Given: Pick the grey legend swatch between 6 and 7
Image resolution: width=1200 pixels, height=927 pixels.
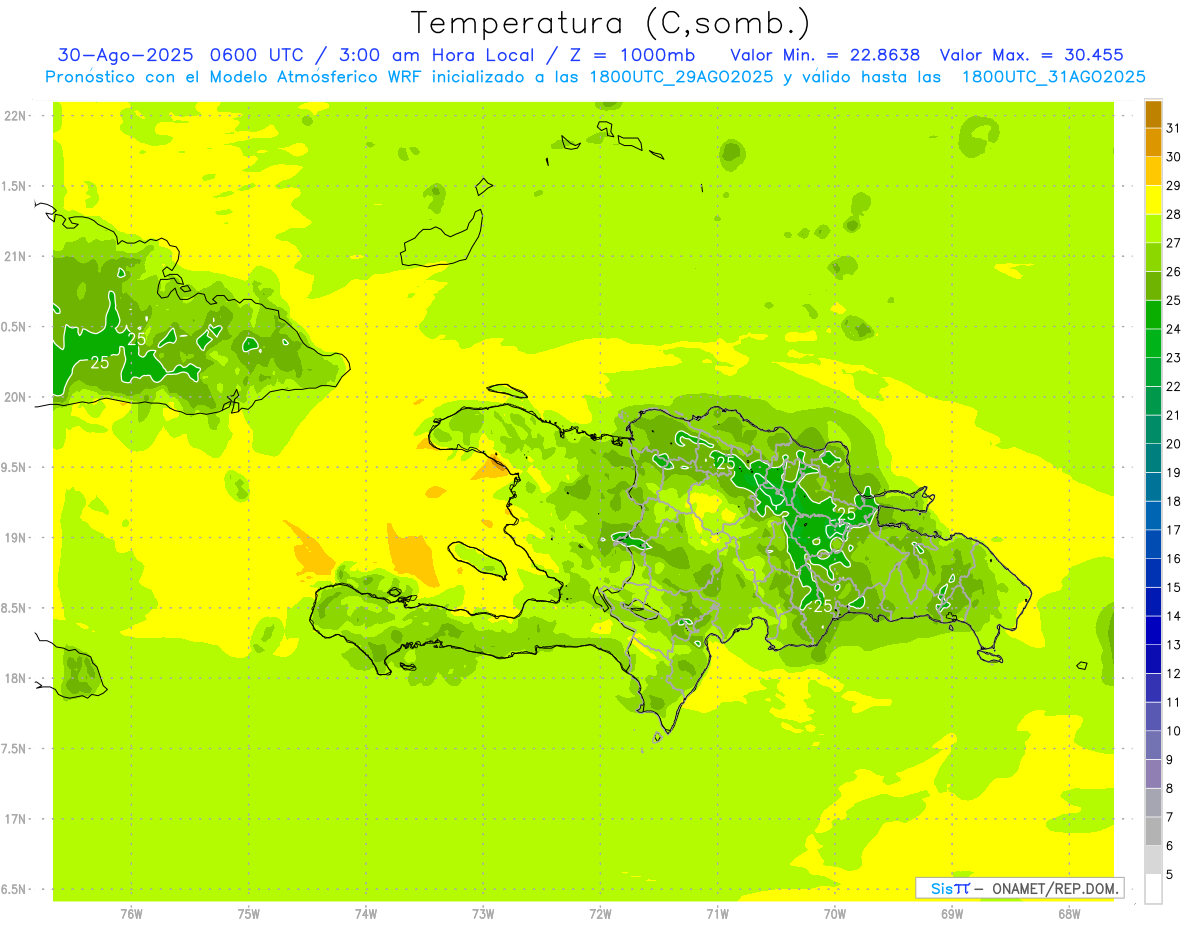Looking at the screenshot, I should 1153,831.
